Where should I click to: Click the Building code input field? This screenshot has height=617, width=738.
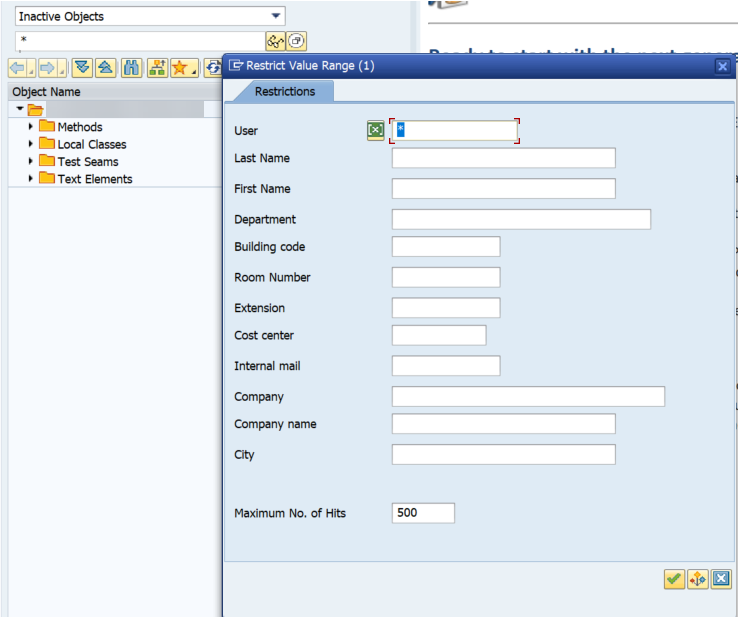click(x=446, y=247)
